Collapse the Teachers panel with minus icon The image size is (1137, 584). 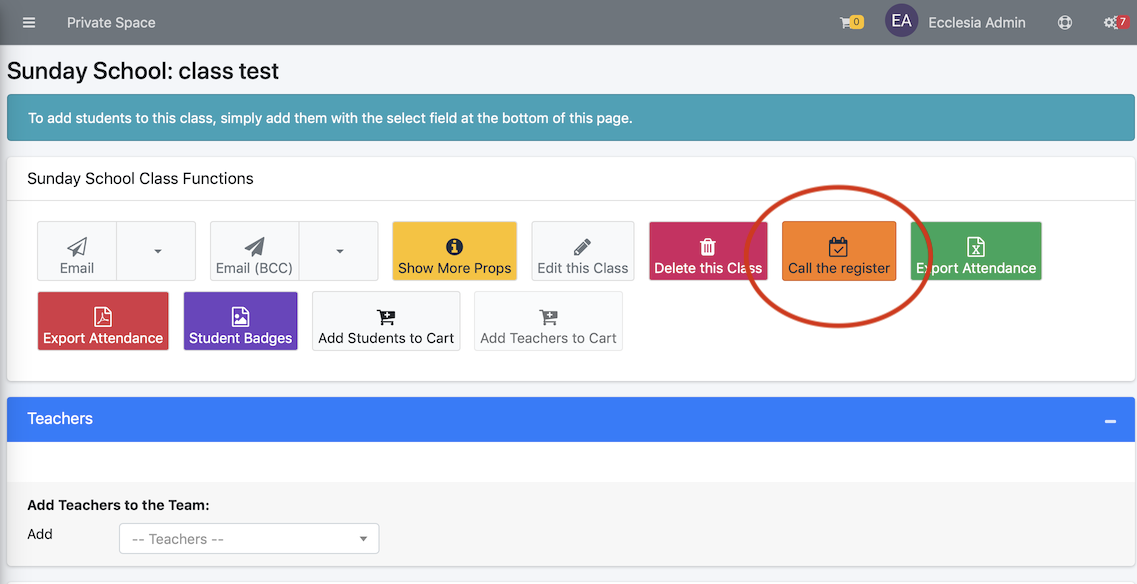click(1110, 421)
